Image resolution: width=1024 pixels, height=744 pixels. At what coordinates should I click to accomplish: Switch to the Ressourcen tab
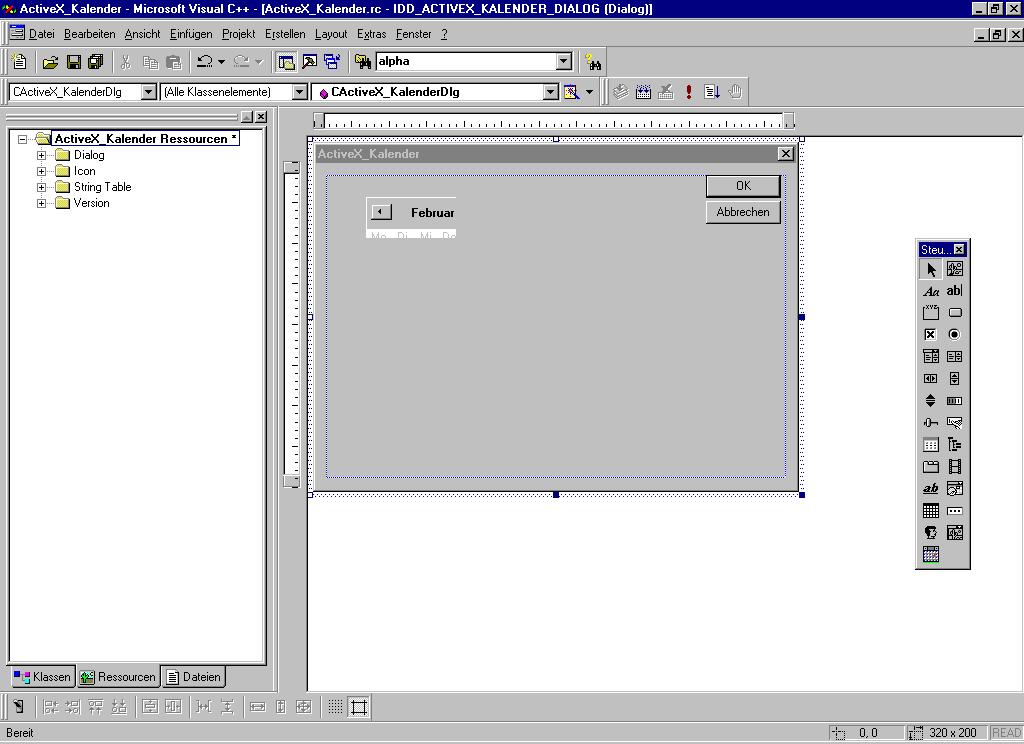tap(118, 677)
